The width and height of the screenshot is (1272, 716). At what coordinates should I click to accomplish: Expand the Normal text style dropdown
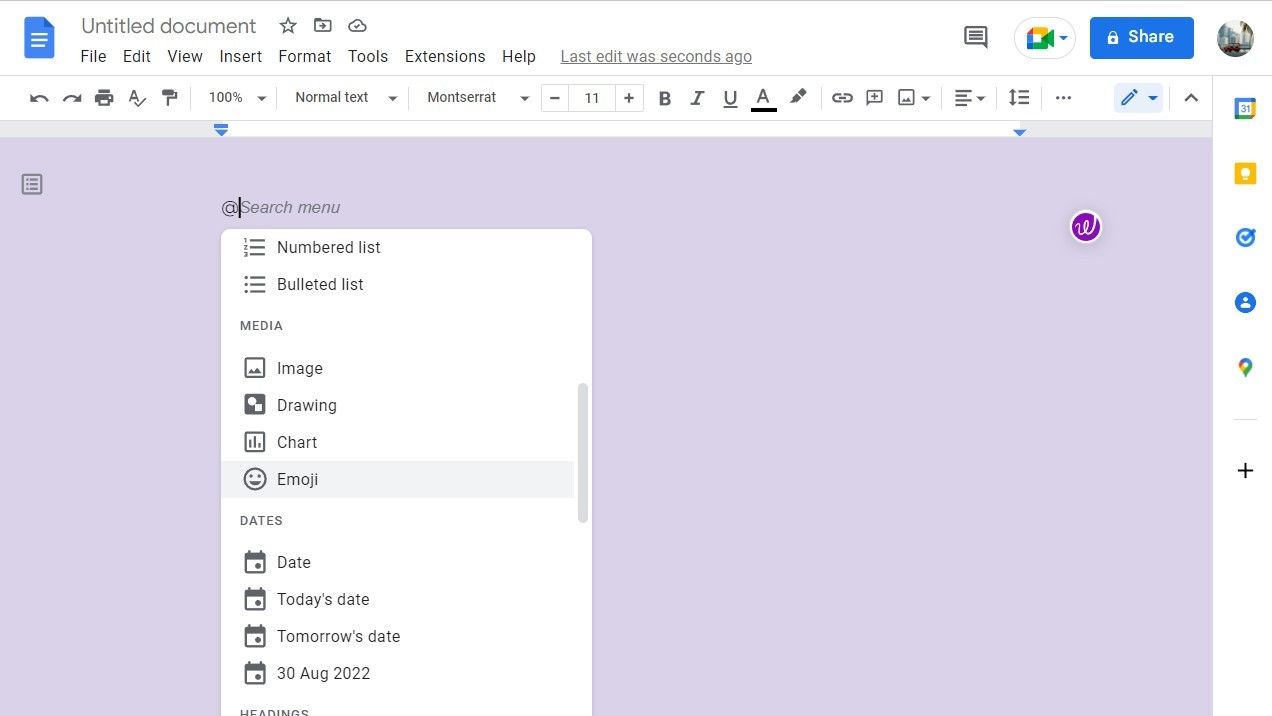[x=343, y=97]
